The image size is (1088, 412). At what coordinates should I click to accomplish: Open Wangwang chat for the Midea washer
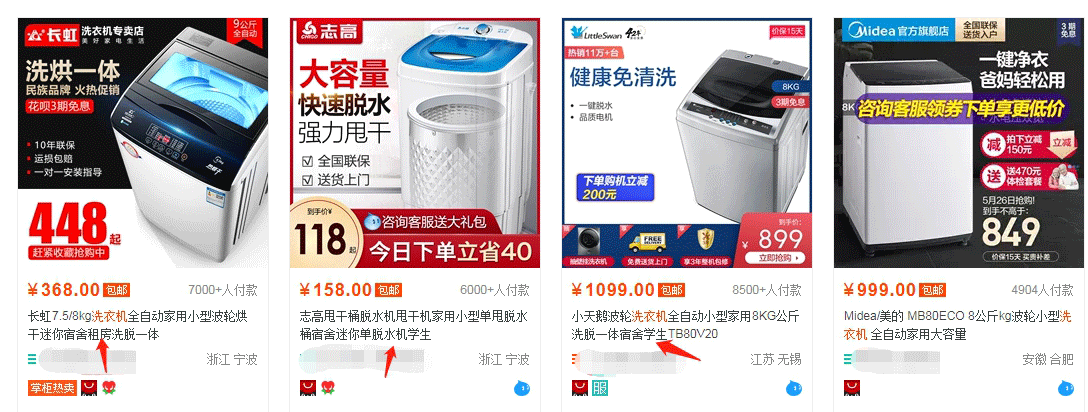pyautogui.click(x=1066, y=388)
